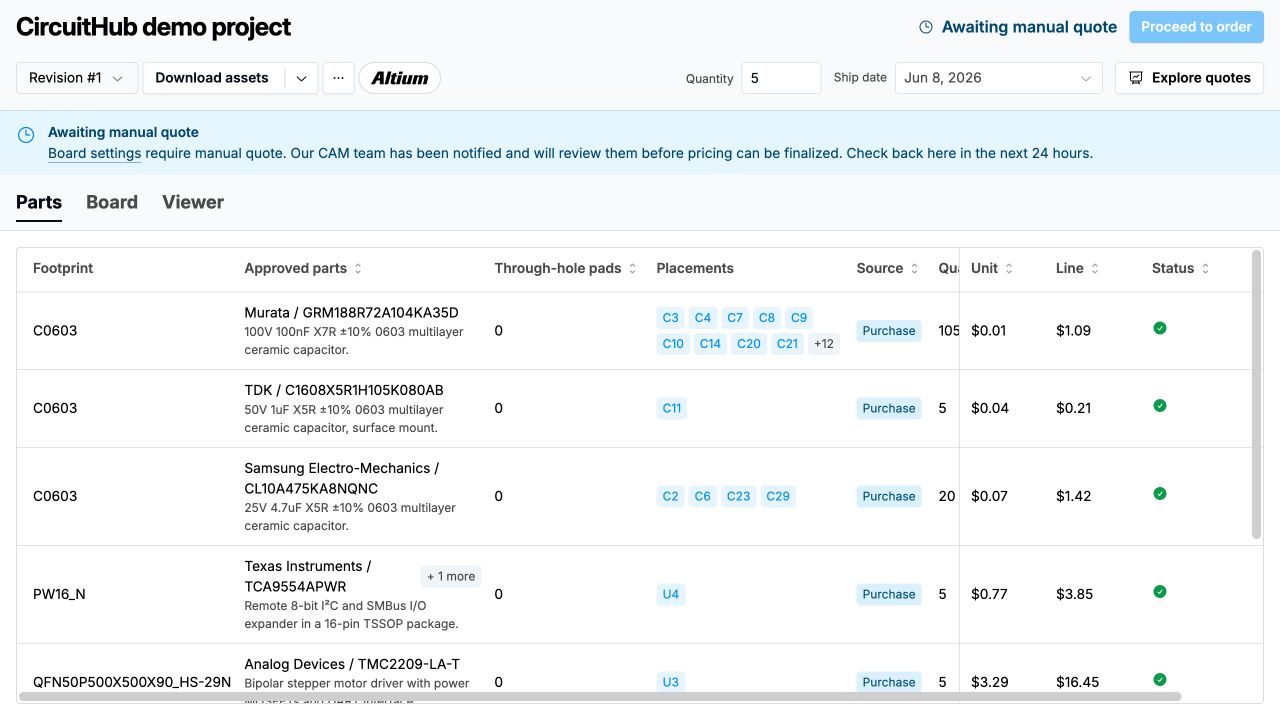
Task: Click the 'Analog Devices / TMC2209-LA-T' part name
Action: [x=352, y=664]
